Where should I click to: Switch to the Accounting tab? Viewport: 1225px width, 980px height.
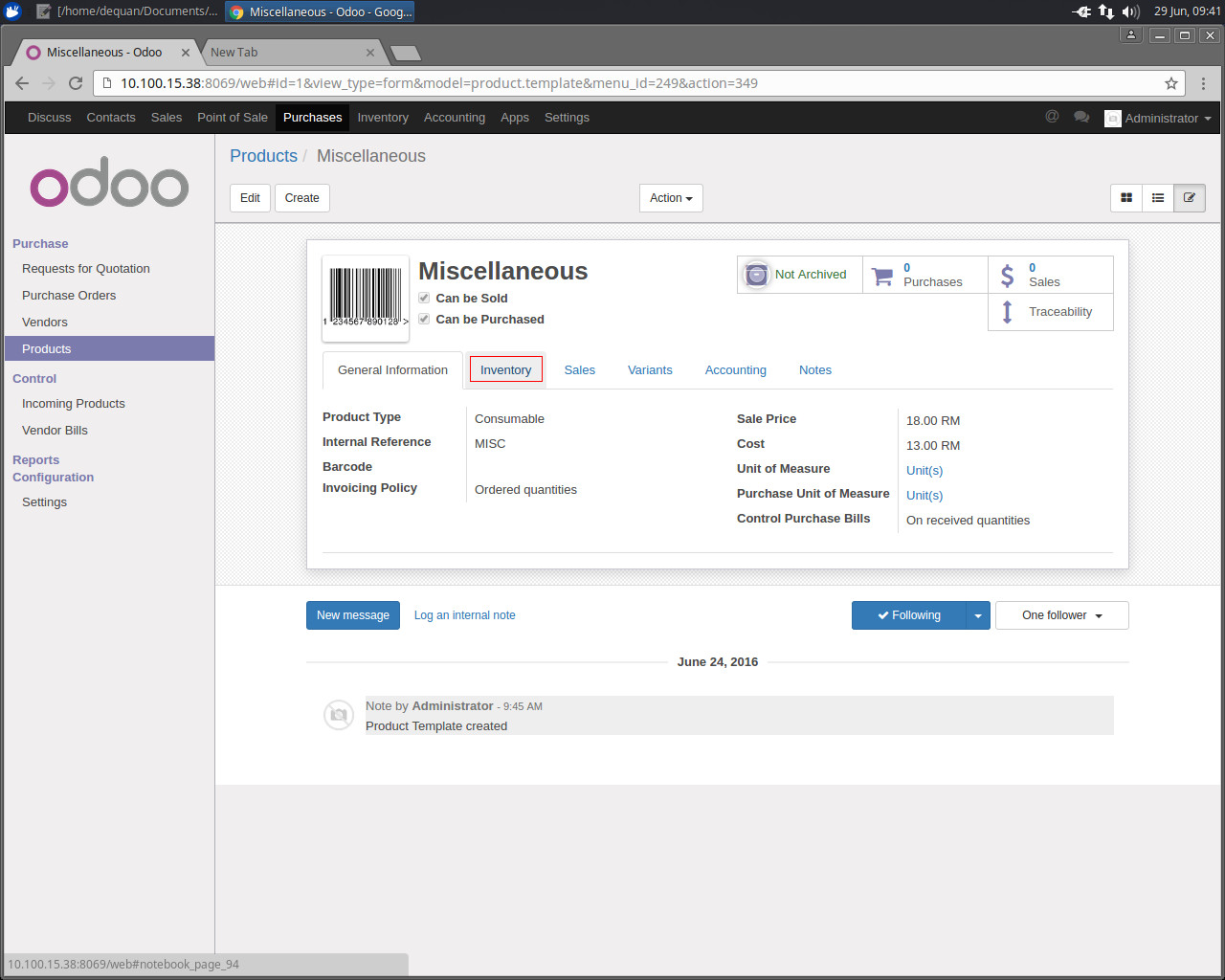pyautogui.click(x=735, y=370)
